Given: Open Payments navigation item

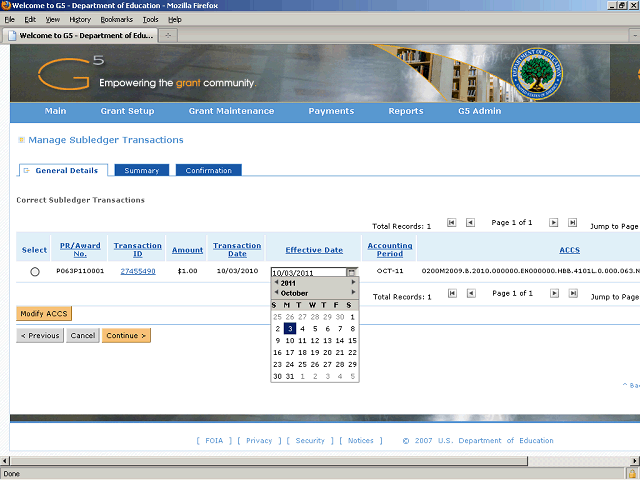Looking at the screenshot, I should pyautogui.click(x=331, y=111).
